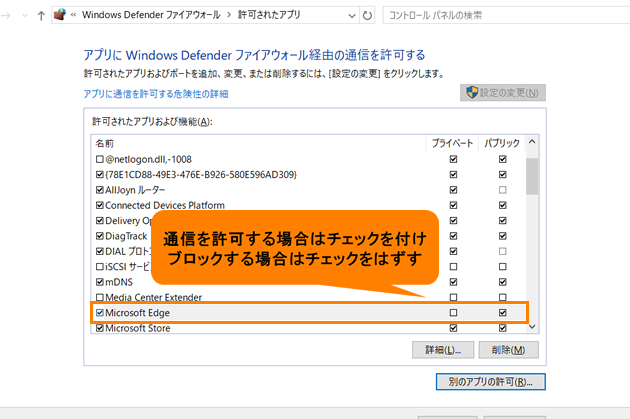Image resolution: width=630 pixels, height=419 pixels.
Task: Click the scroll-down arrow of app list
Action: (x=533, y=327)
